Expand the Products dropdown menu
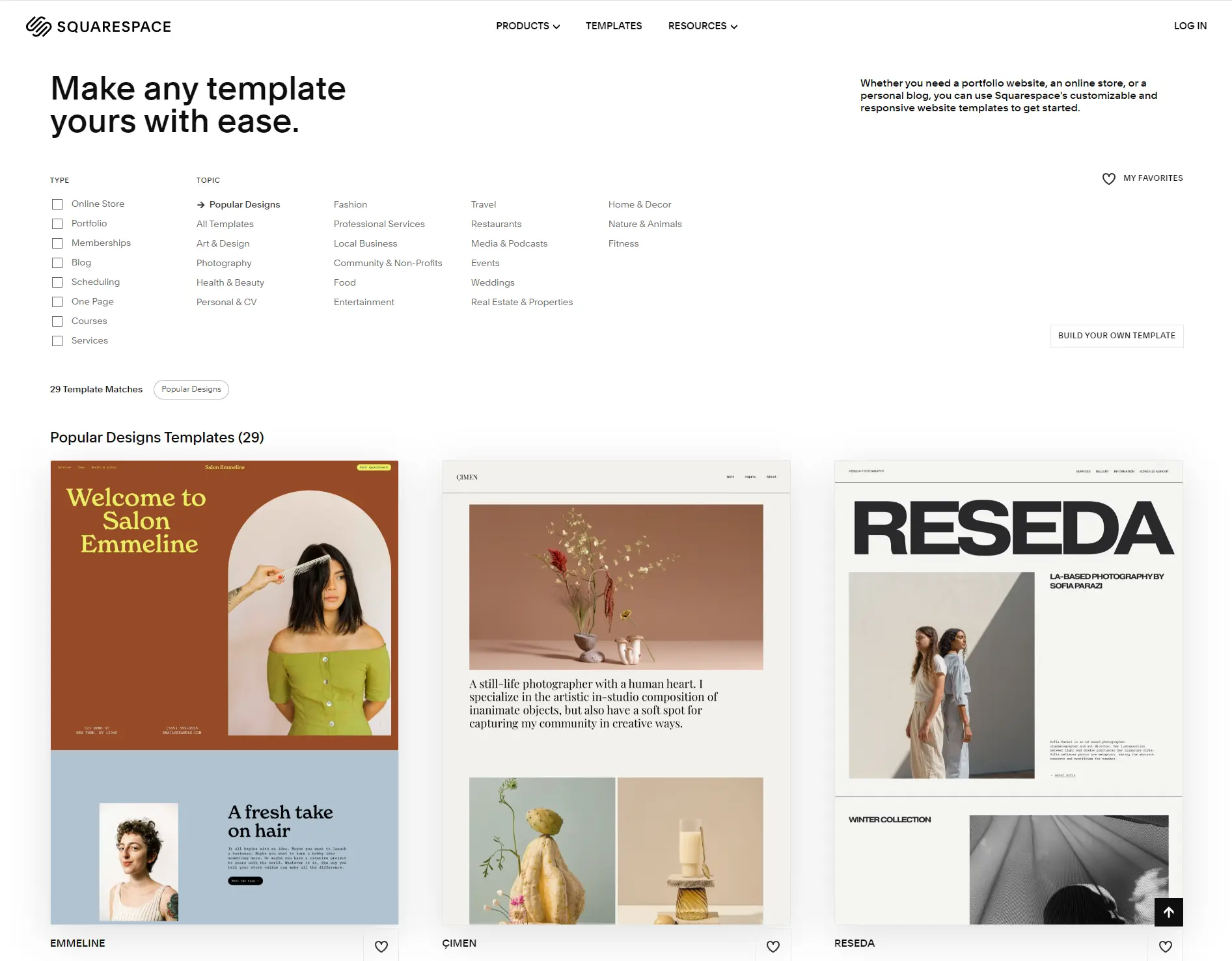This screenshot has height=961, width=1232. 528,26
